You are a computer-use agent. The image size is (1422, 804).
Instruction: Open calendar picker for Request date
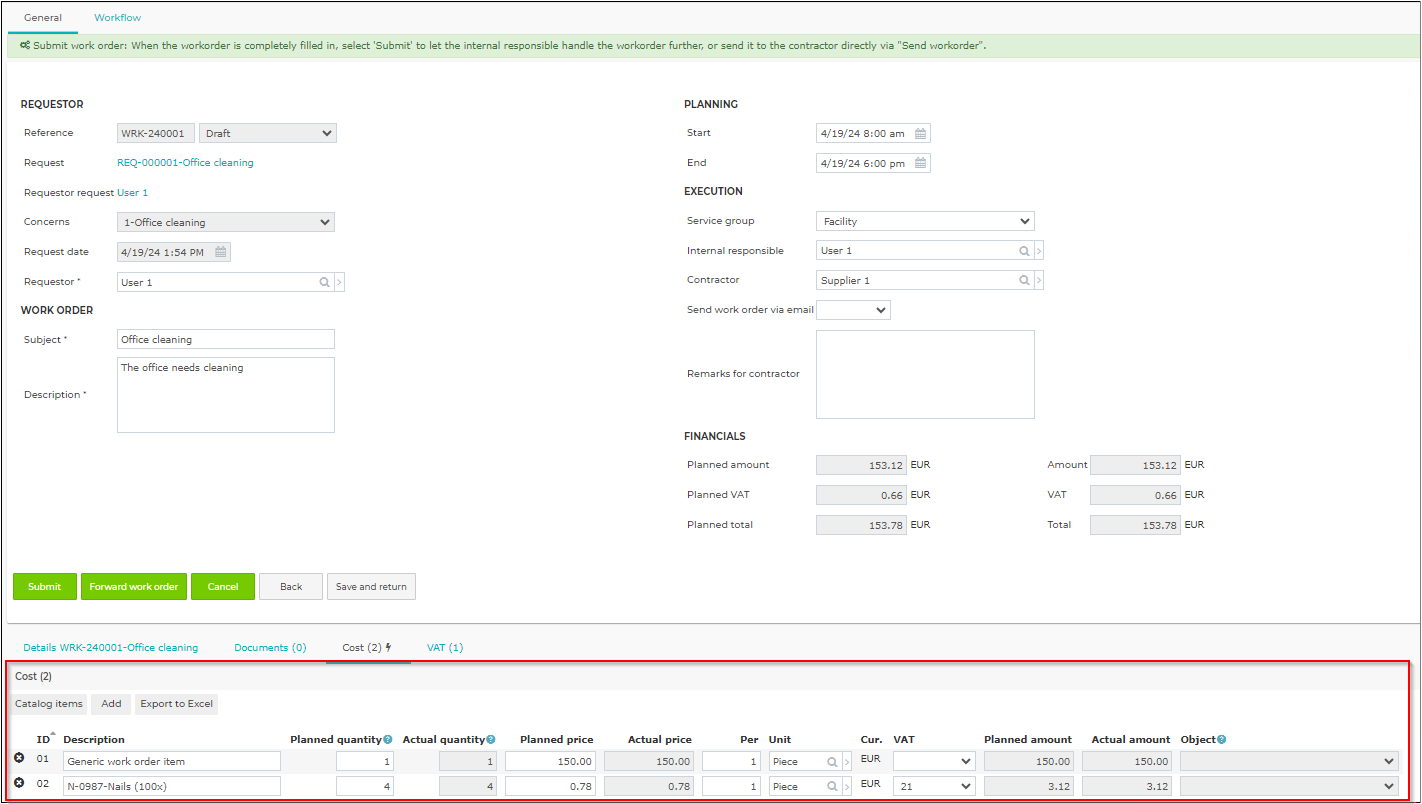[221, 252]
